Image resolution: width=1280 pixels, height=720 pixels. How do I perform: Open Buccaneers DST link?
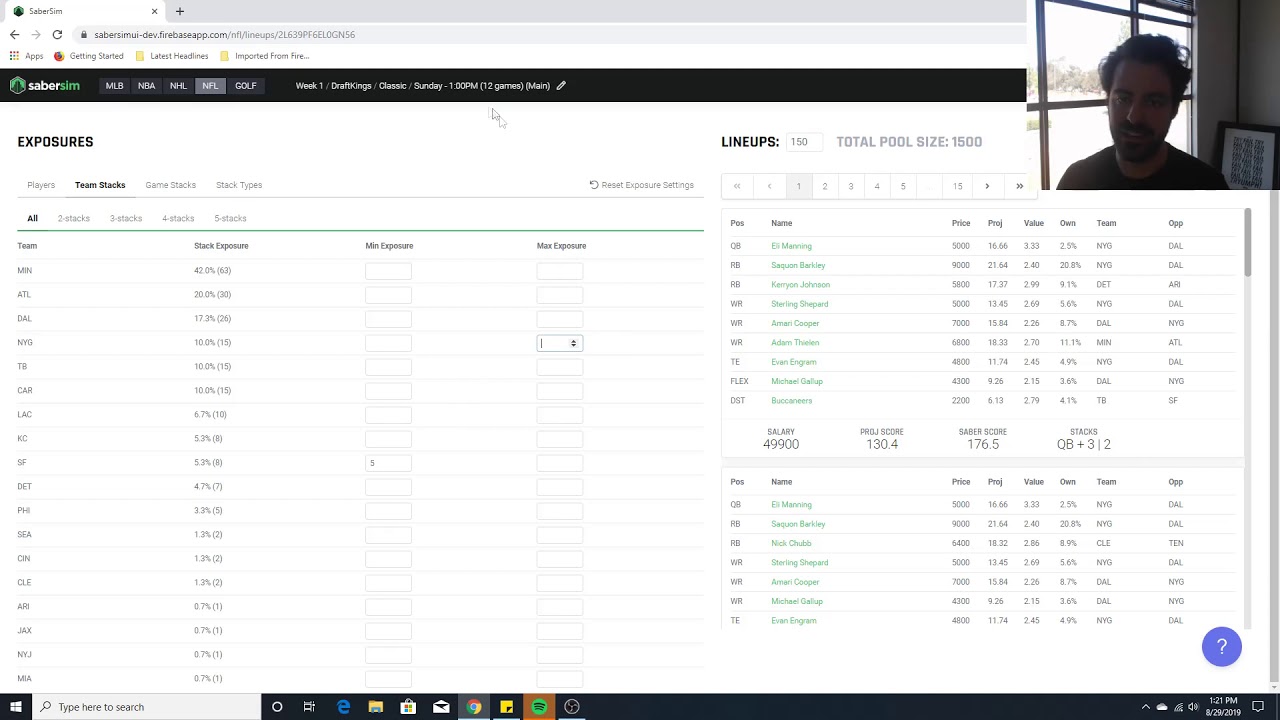pyautogui.click(x=791, y=401)
